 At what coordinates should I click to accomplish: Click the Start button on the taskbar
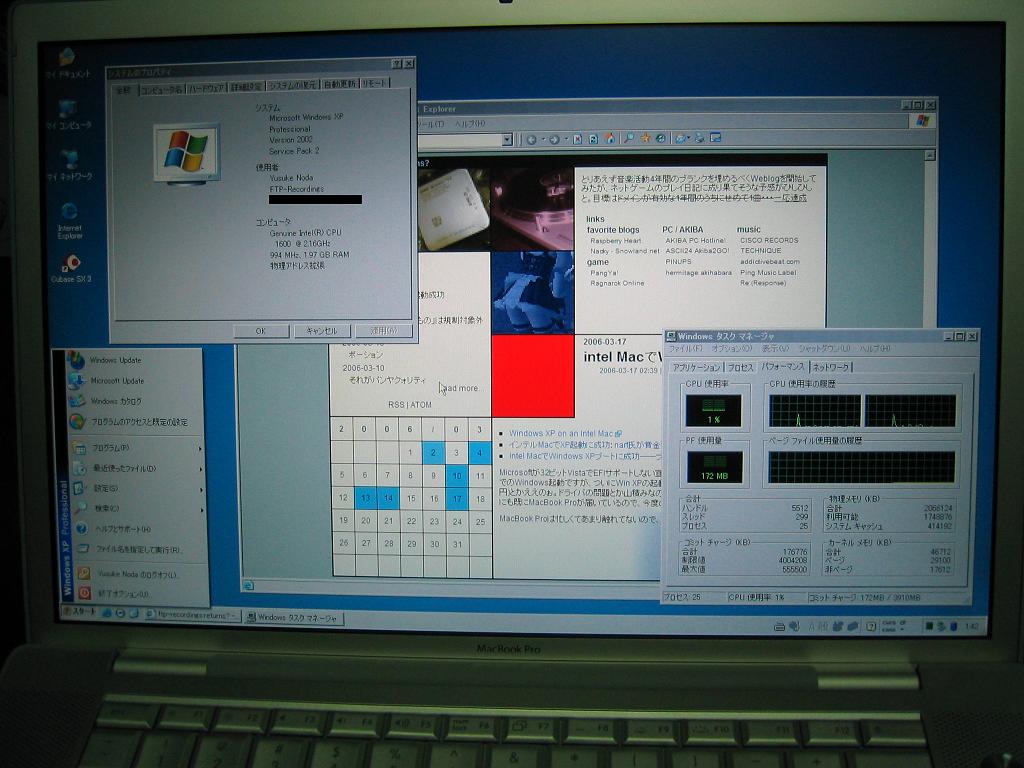coord(79,612)
